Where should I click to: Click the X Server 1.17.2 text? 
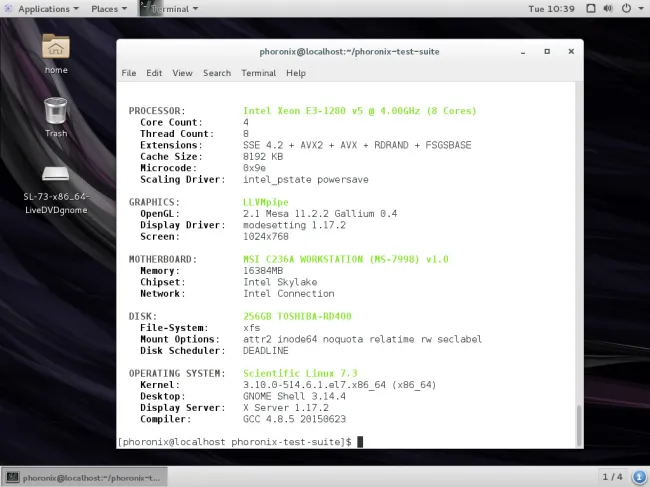click(286, 407)
